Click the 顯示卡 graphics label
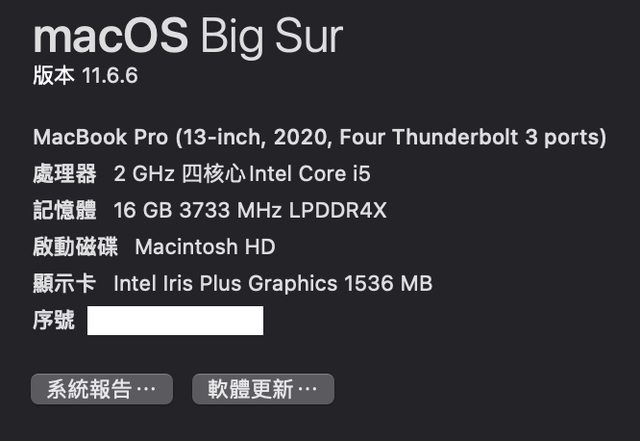 pos(65,283)
